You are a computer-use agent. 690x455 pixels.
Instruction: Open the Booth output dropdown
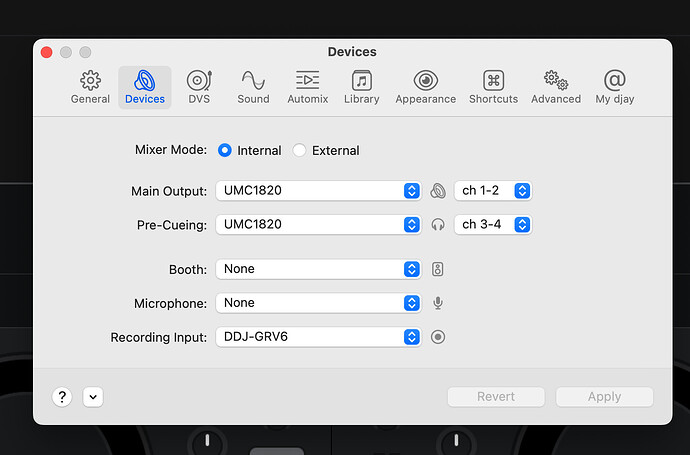[318, 269]
